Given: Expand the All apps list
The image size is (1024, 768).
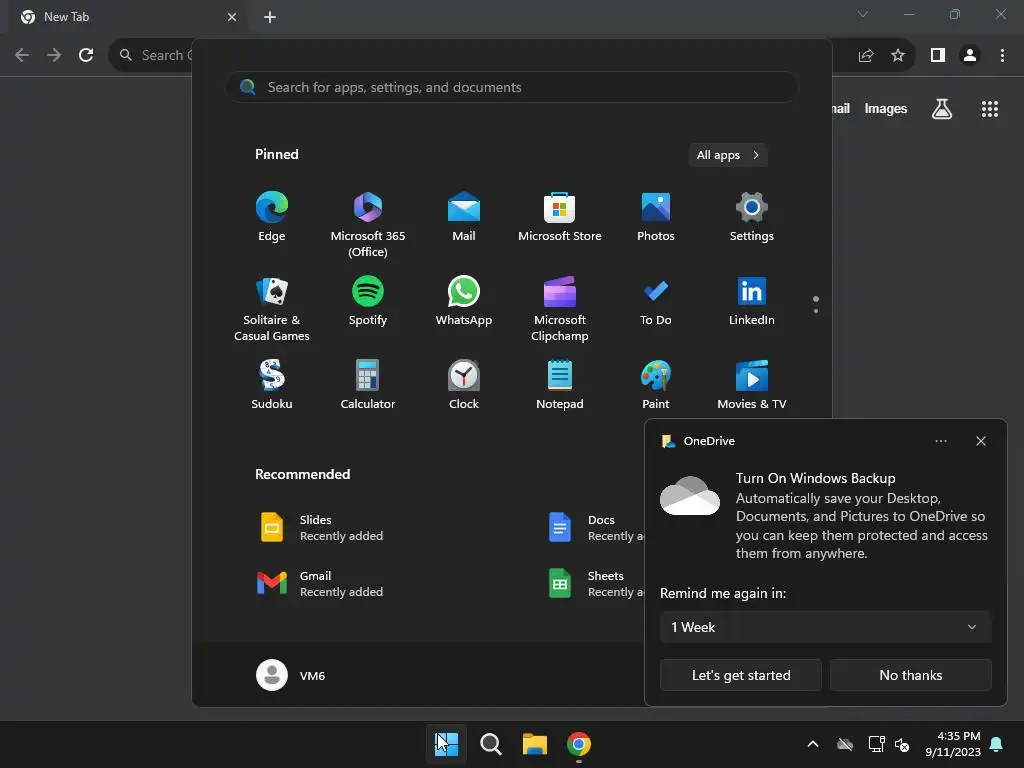Looking at the screenshot, I should point(728,155).
